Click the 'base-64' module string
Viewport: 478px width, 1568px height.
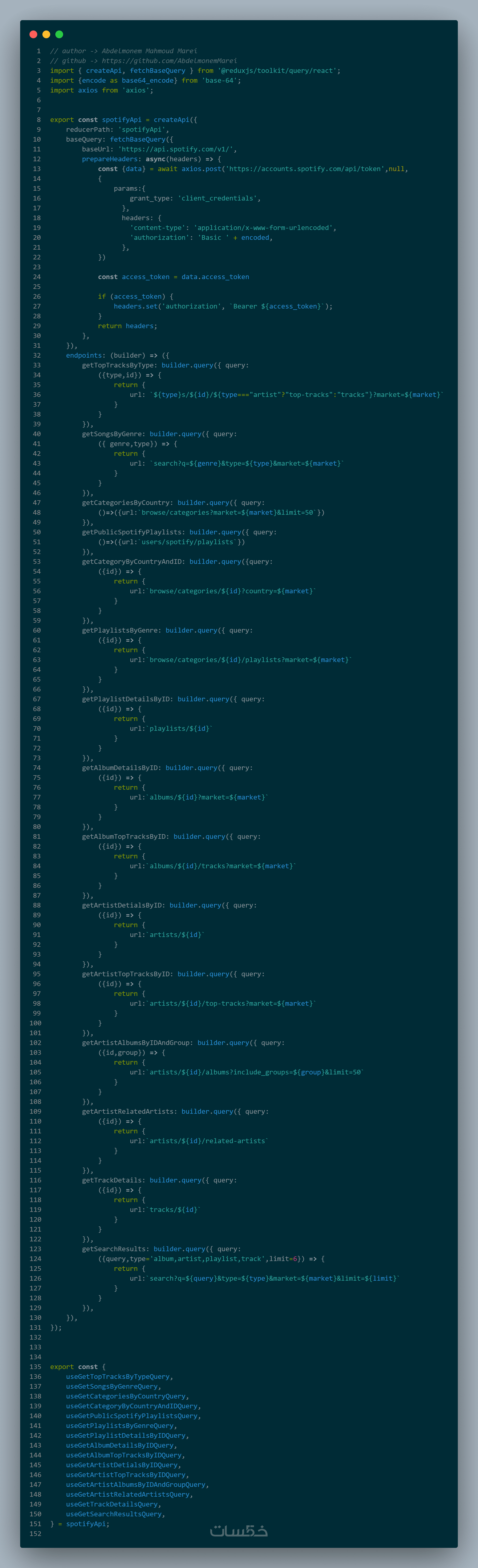pos(219,80)
